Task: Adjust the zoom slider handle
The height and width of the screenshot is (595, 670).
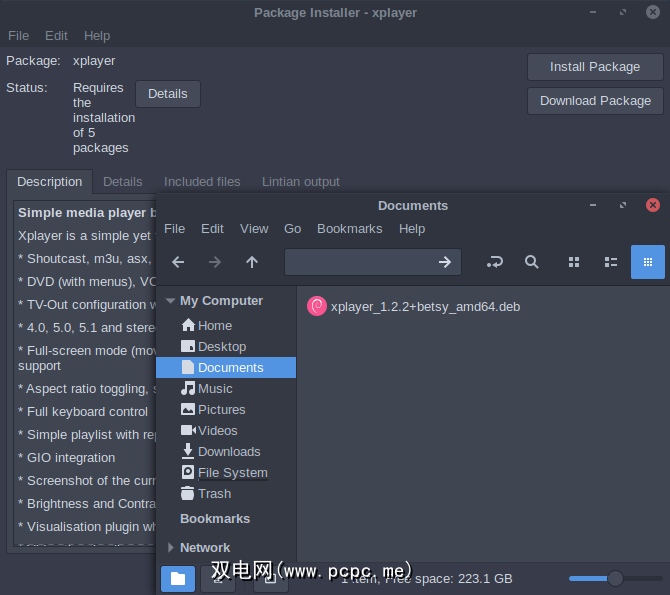Action: pyautogui.click(x=615, y=578)
